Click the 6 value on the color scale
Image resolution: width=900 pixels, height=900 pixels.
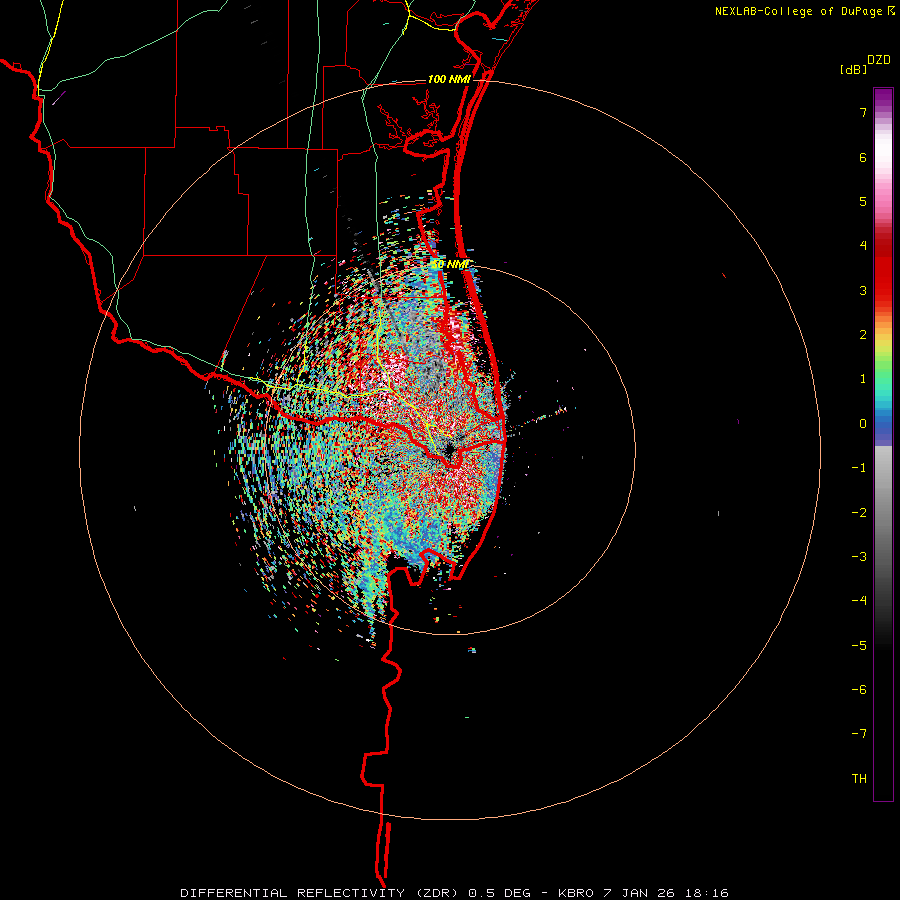click(863, 157)
